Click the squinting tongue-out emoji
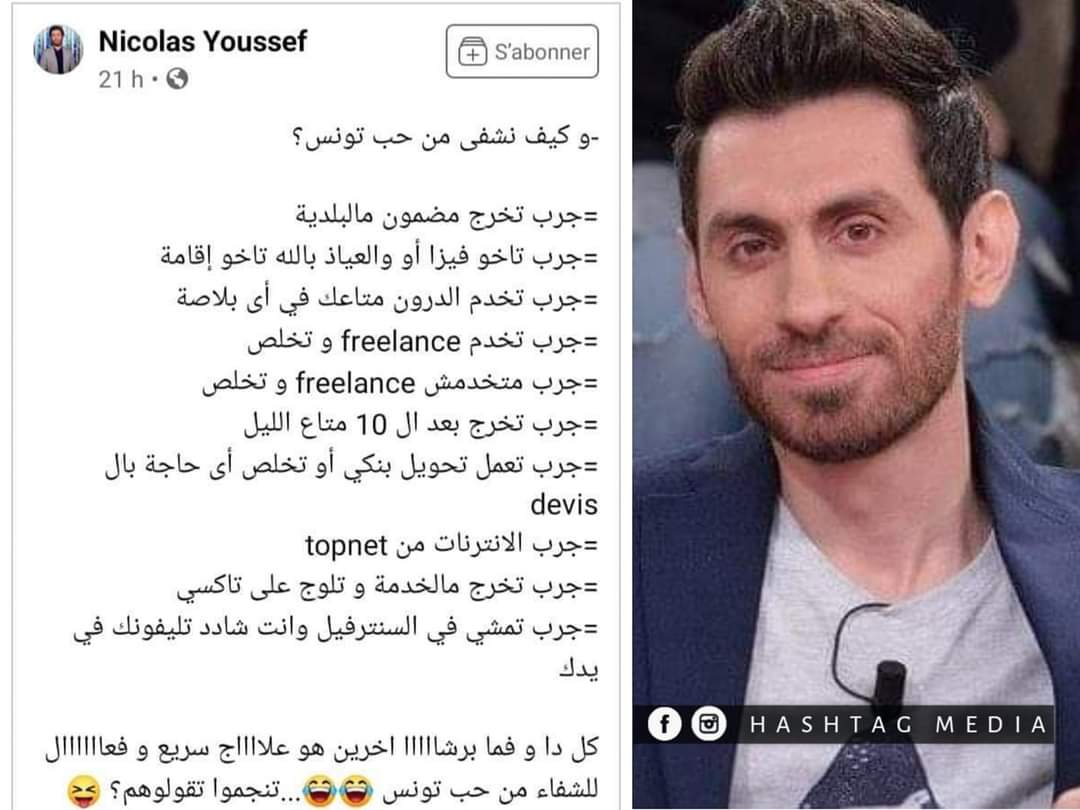 (x=84, y=791)
